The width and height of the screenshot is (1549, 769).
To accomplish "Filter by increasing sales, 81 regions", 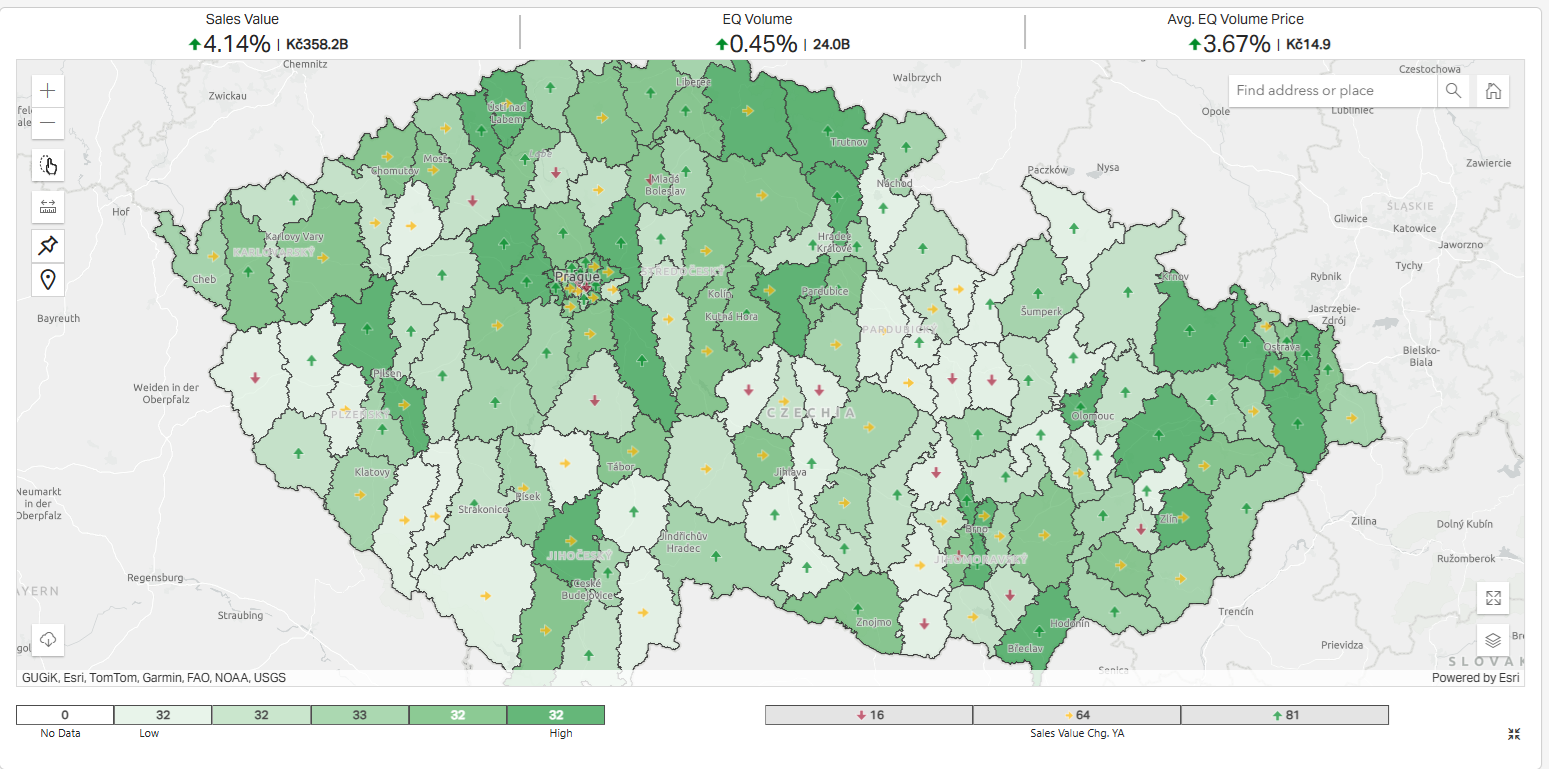I will tap(1285, 715).
